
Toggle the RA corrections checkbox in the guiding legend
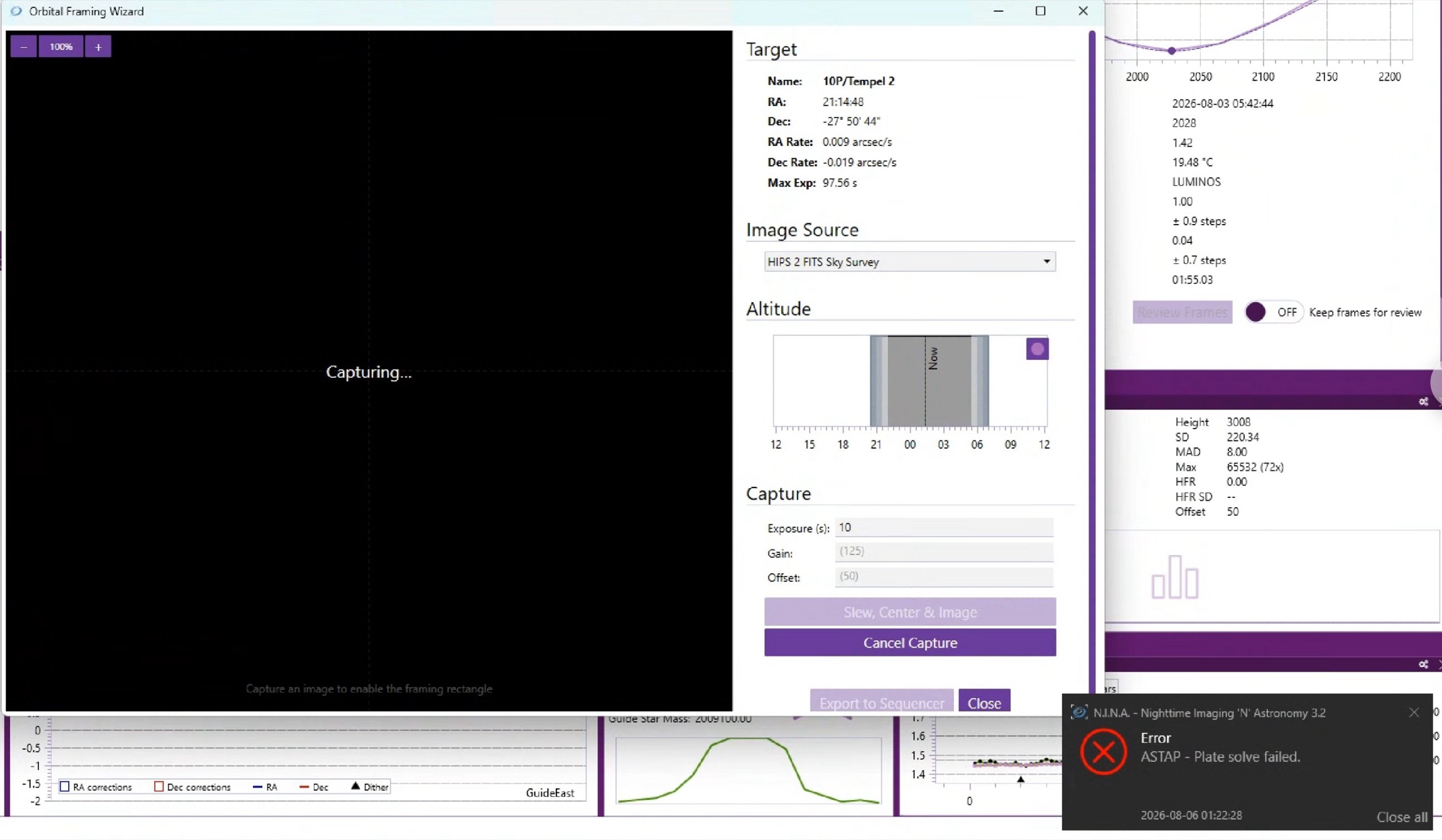tap(64, 787)
